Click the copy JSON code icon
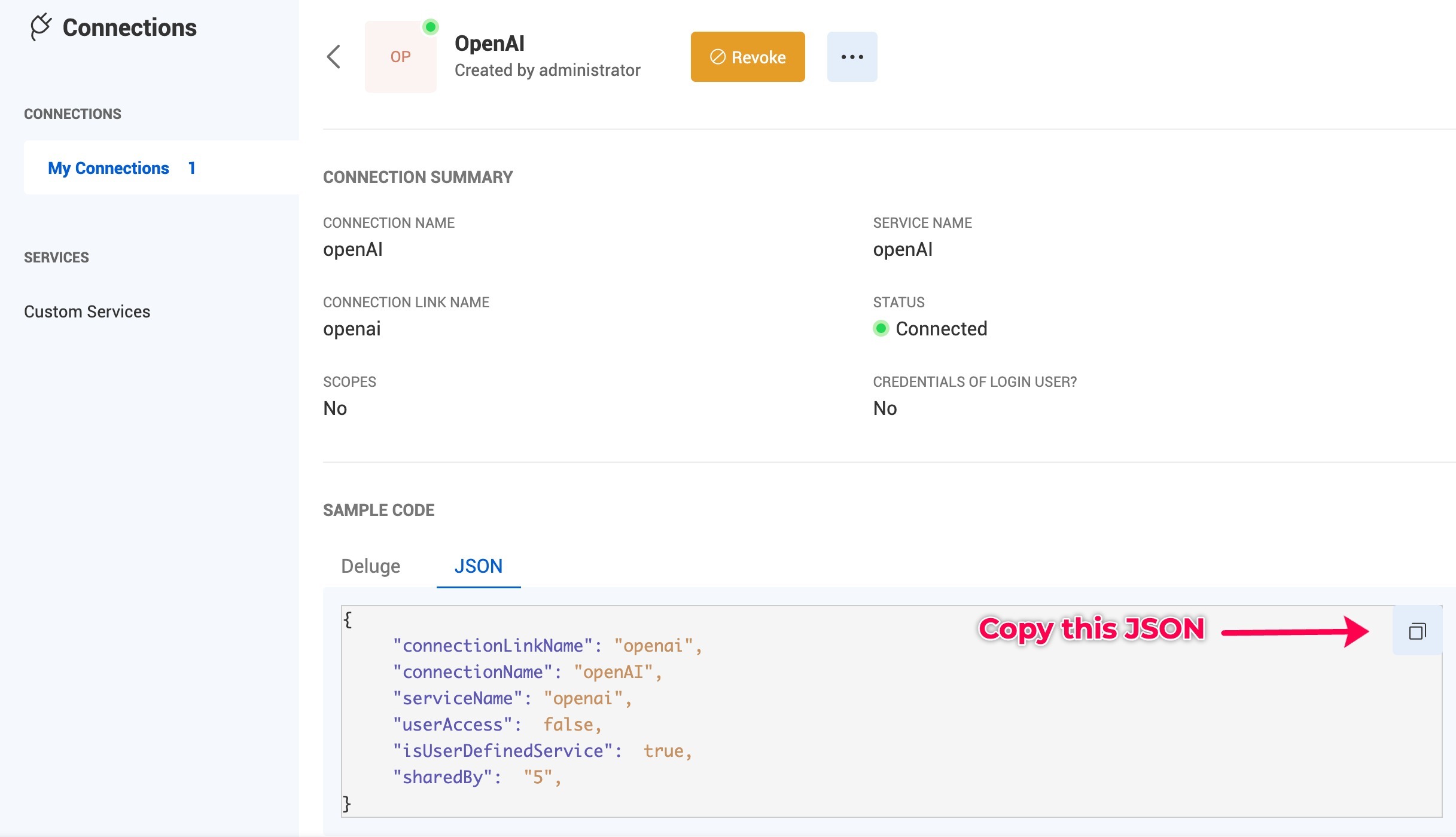The image size is (1456, 837). pyautogui.click(x=1417, y=631)
